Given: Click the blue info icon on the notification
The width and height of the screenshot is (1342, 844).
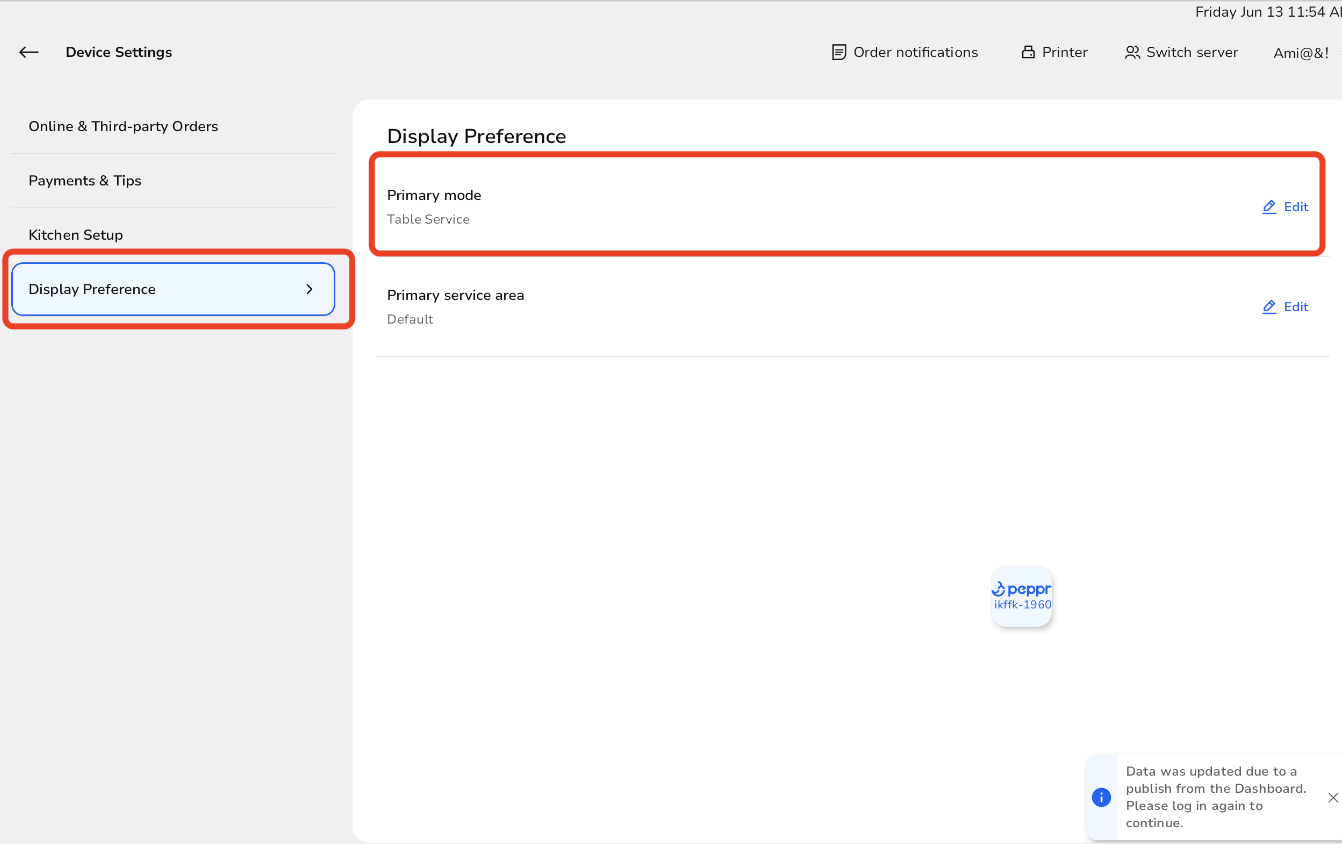Looking at the screenshot, I should pos(1101,797).
